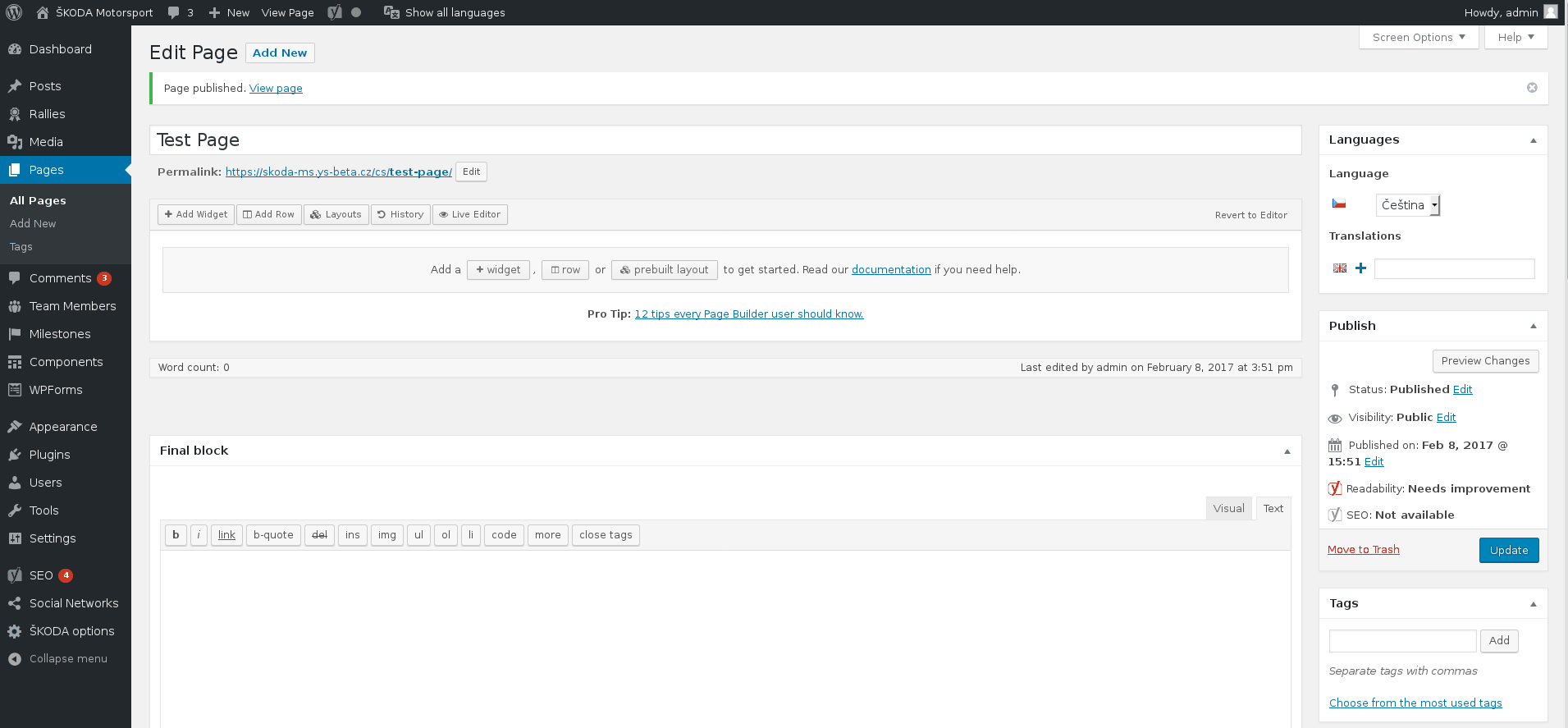
Task: Collapse the Tags metabox
Action: click(1533, 604)
